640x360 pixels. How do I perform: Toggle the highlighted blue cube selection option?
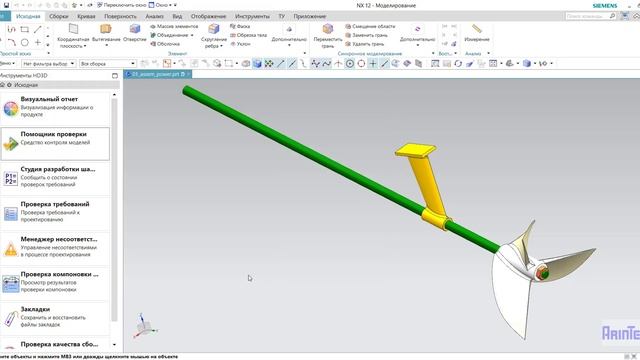(257, 64)
